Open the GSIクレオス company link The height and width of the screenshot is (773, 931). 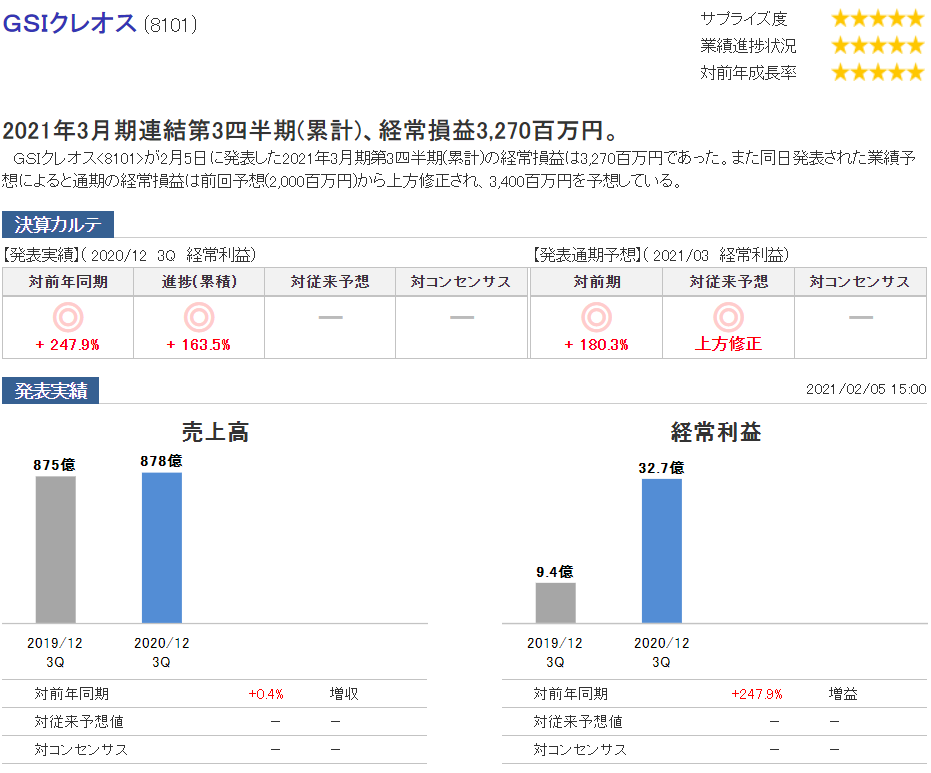(x=69, y=23)
